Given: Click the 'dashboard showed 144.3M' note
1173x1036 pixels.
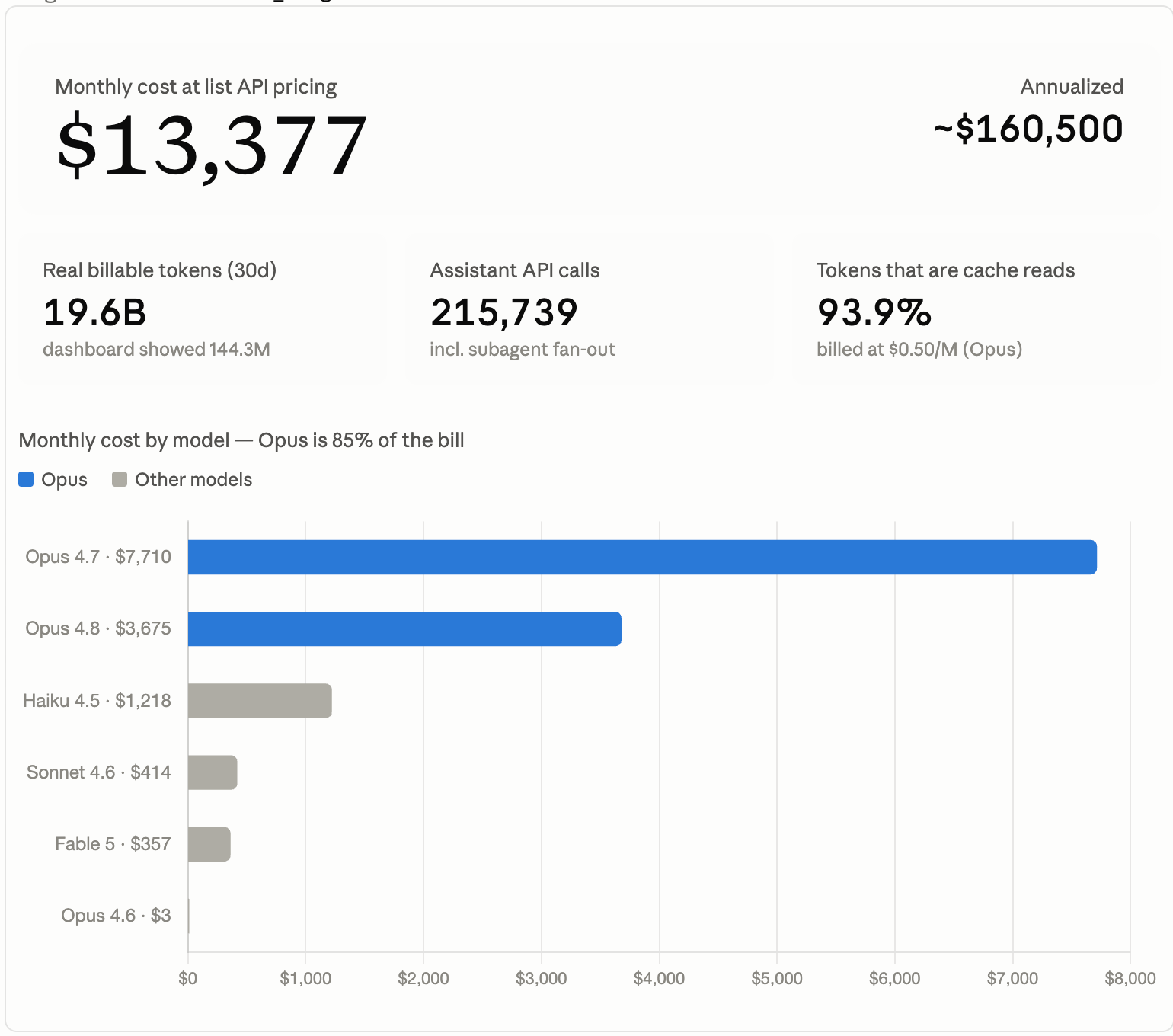Looking at the screenshot, I should point(156,350).
